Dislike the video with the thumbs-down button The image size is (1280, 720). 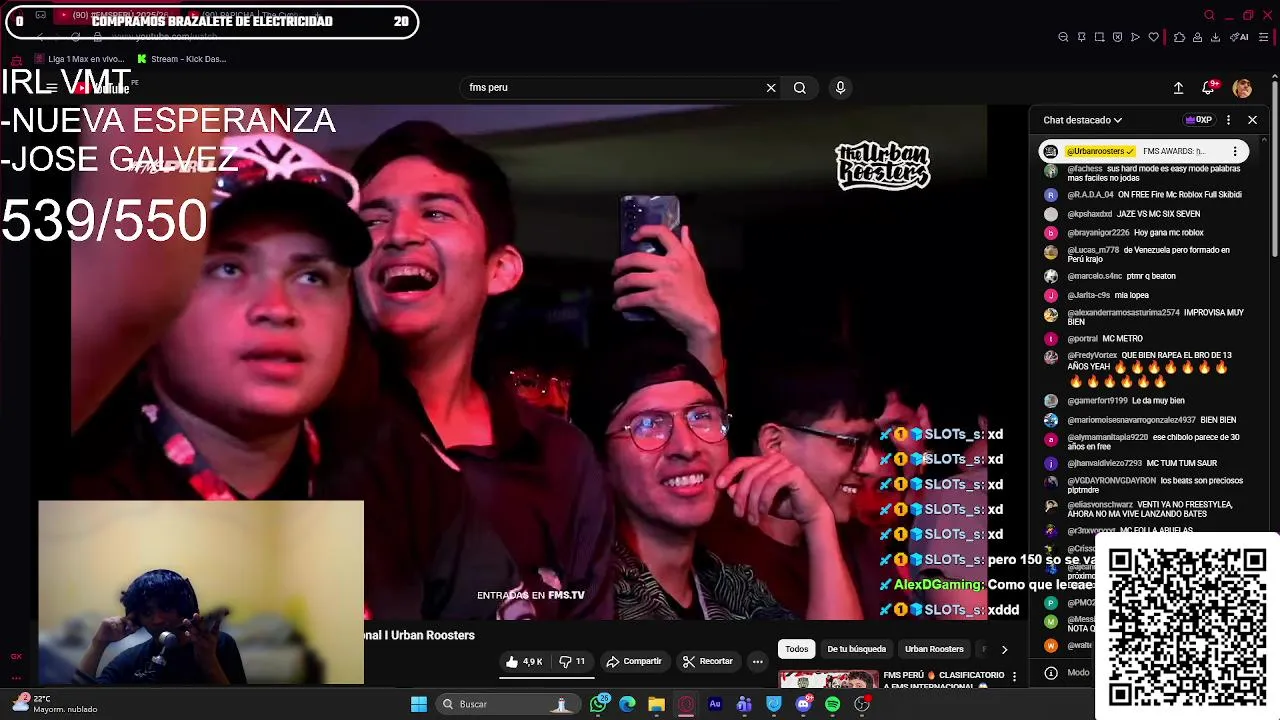pyautogui.click(x=572, y=662)
